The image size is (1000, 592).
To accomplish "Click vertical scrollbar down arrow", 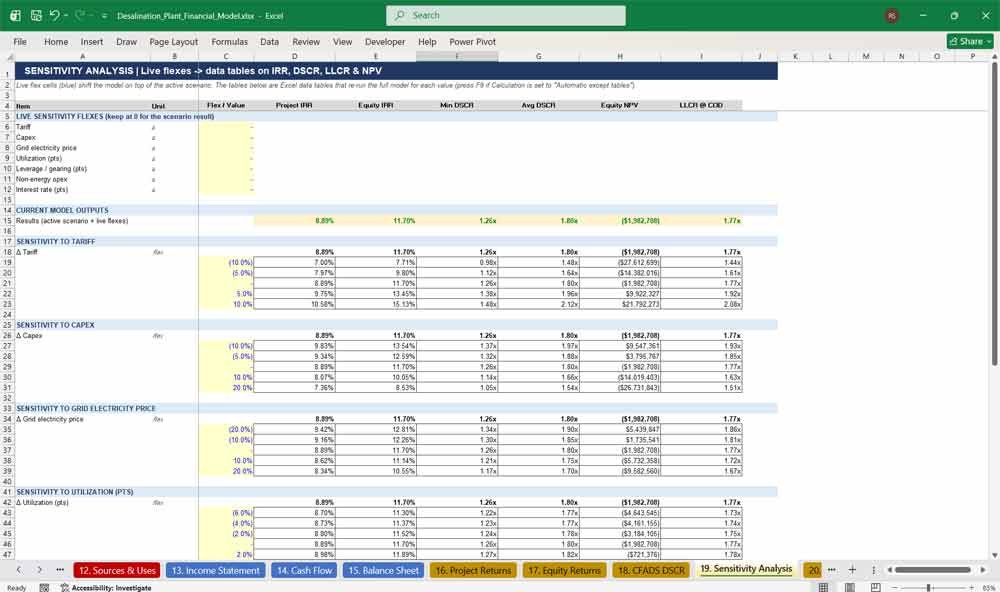I will pyautogui.click(x=994, y=556).
